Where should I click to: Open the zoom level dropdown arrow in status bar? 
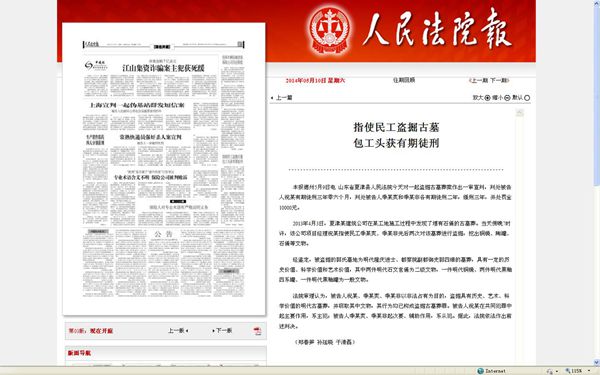click(x=589, y=371)
